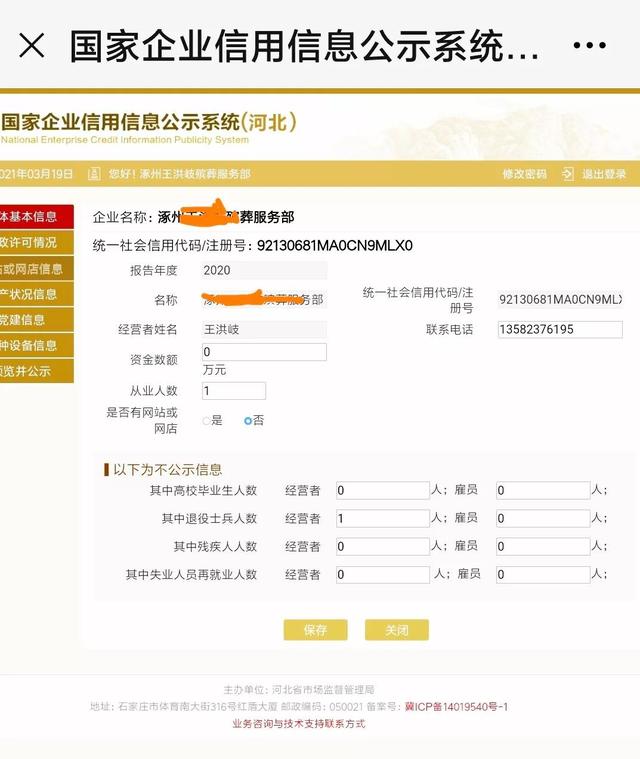Open the three-dot more options menu
The height and width of the screenshot is (759, 640).
point(589,46)
